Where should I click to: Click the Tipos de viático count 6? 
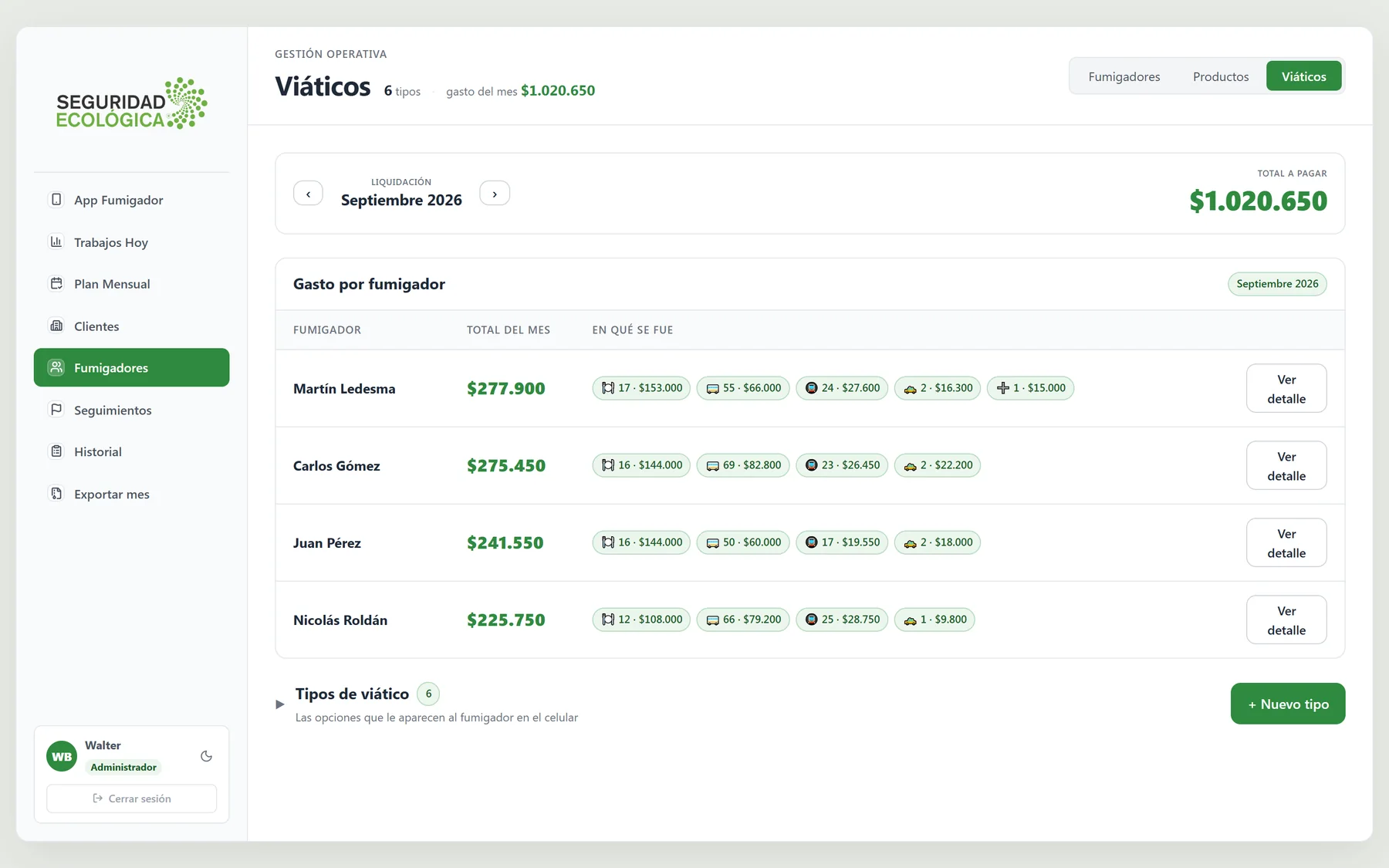tap(428, 694)
